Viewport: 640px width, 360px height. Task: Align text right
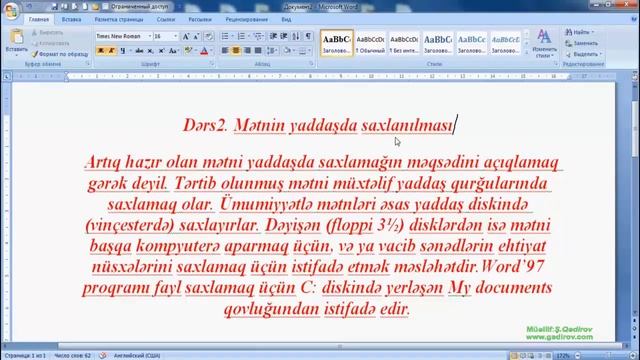pyautogui.click(x=247, y=51)
